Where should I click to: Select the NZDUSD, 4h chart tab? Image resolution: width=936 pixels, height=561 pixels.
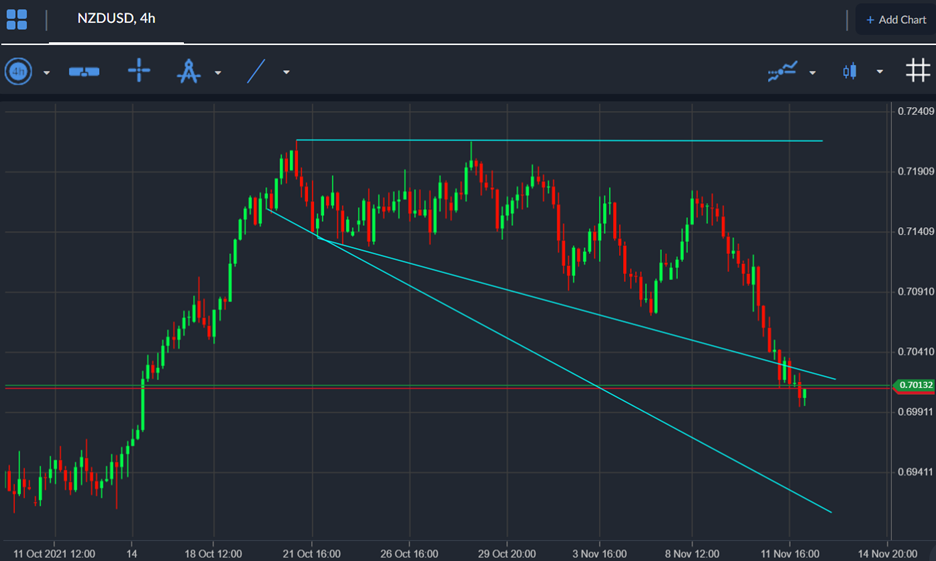(x=114, y=19)
